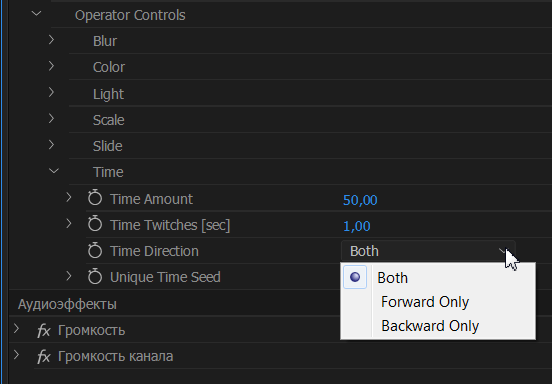Click the Time Amount value 50,00
552x384 pixels.
point(360,200)
